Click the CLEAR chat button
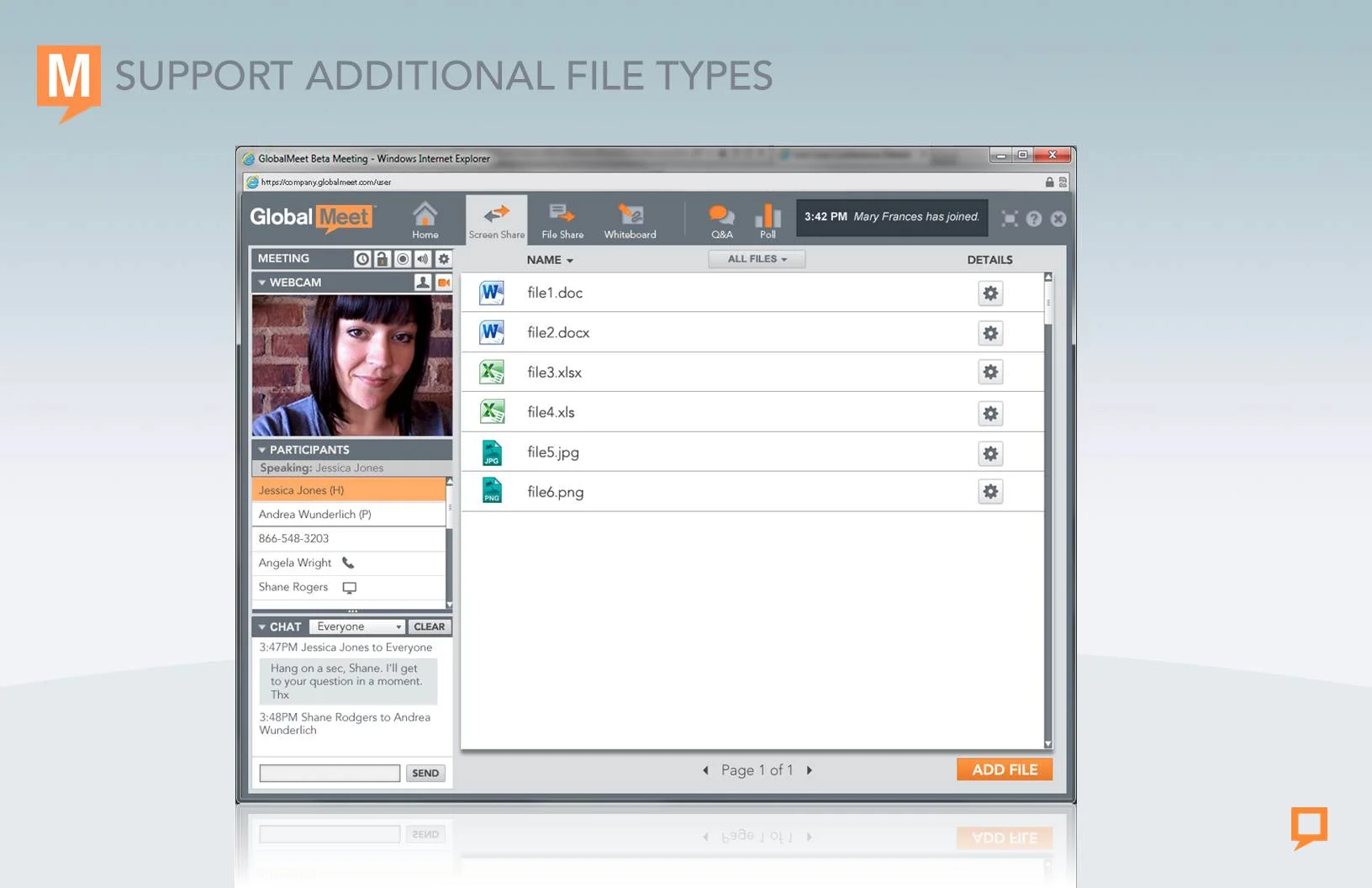 pos(429,627)
